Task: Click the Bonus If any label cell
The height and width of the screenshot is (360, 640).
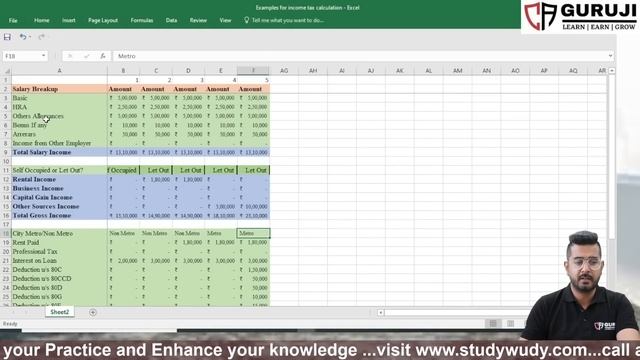Action: pos(59,125)
